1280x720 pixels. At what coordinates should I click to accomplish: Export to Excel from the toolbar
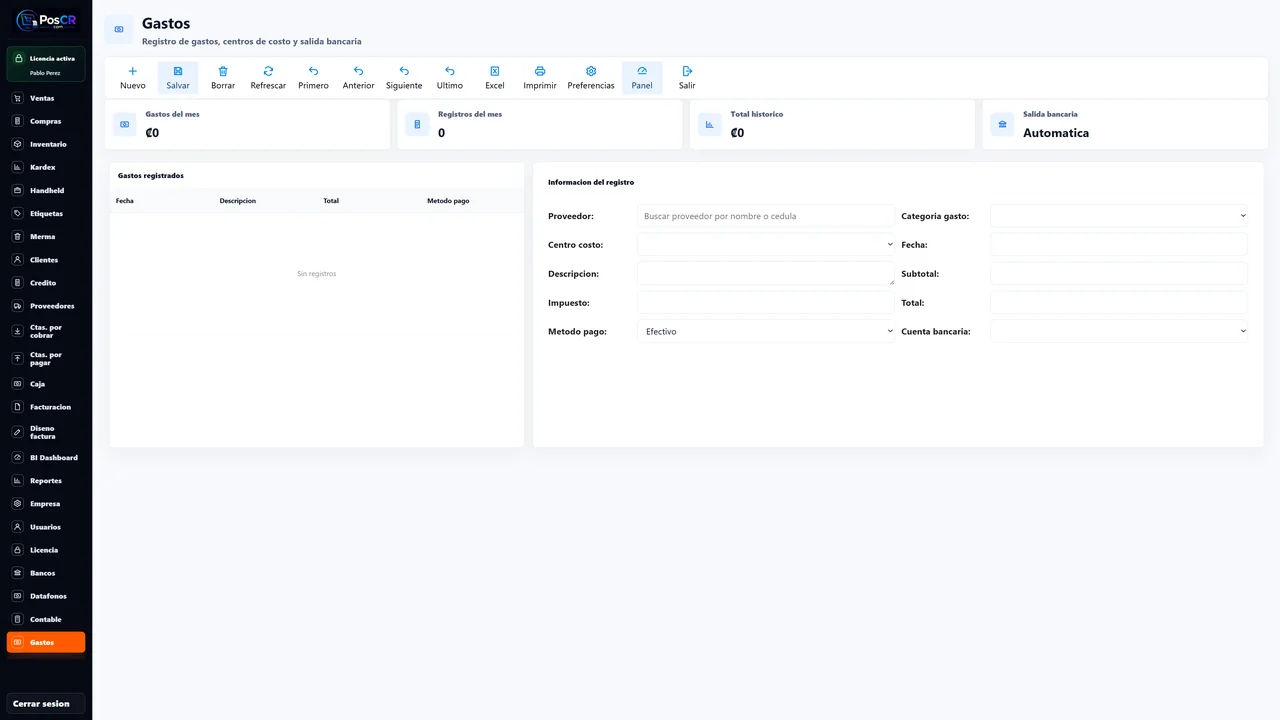point(495,78)
